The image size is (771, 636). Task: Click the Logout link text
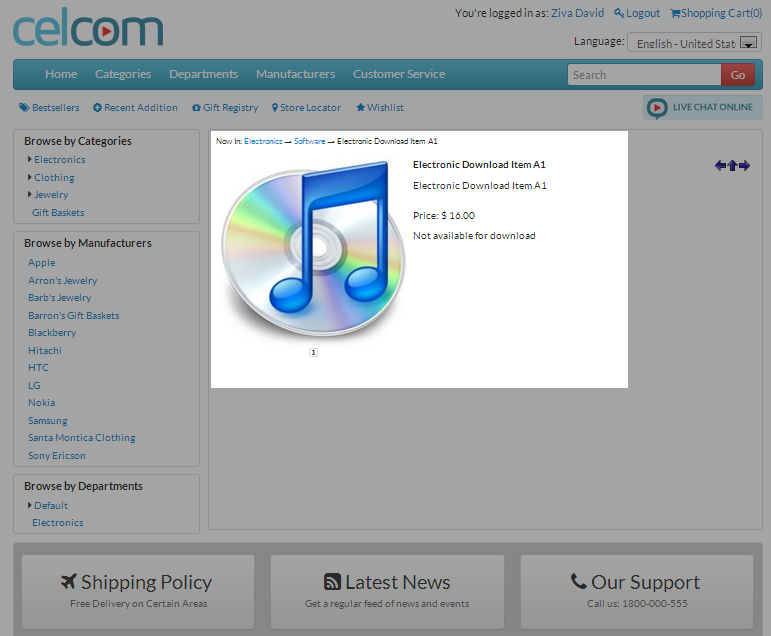pyautogui.click(x=643, y=13)
